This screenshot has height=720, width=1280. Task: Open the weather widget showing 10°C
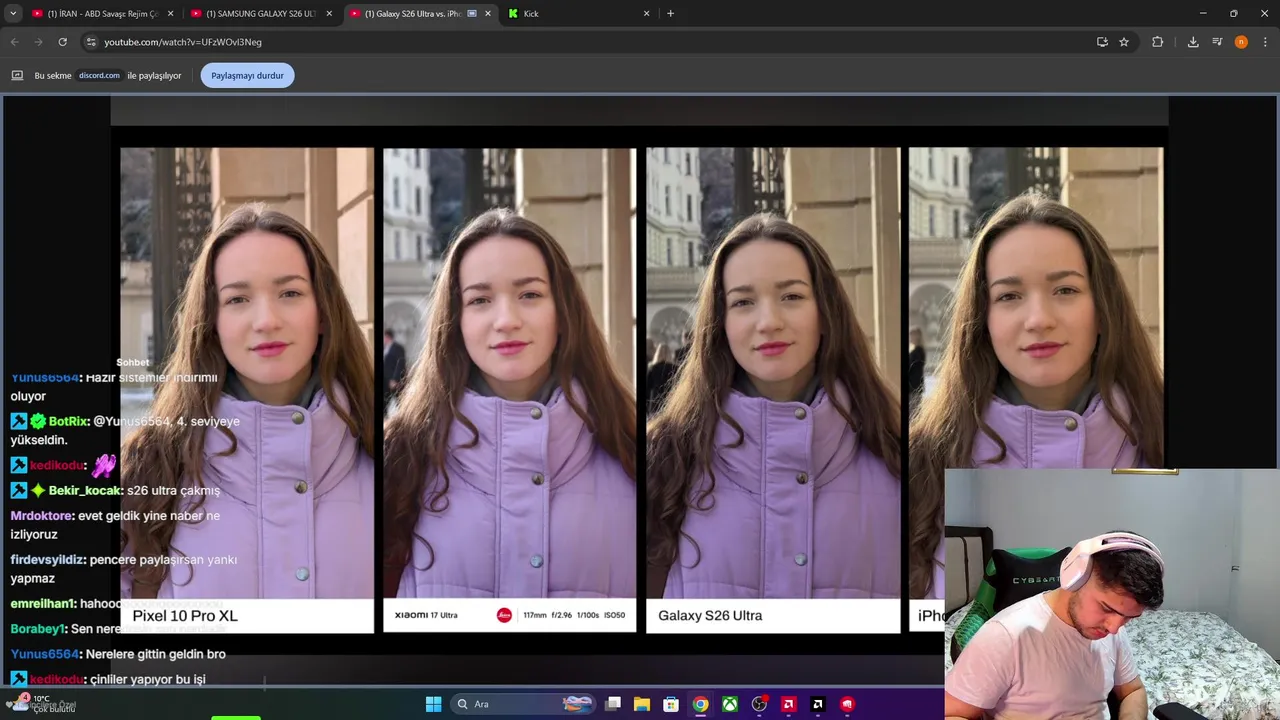click(45, 703)
